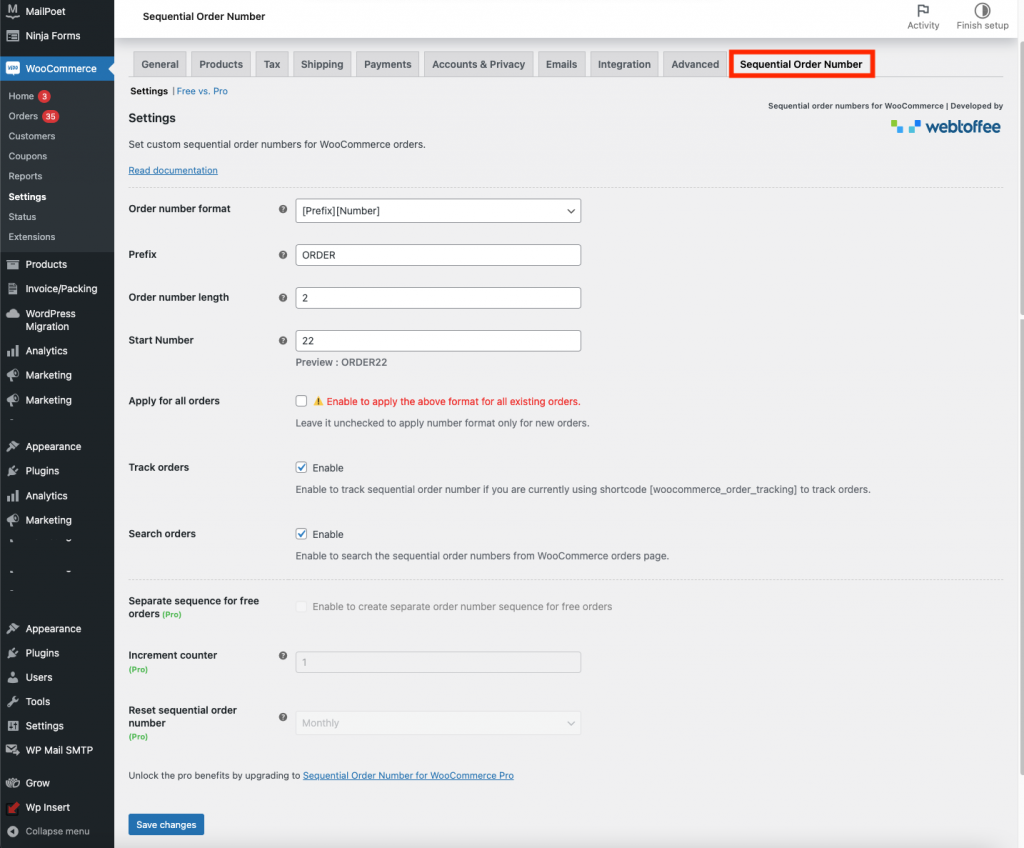Click the Settings sub-navigation link
This screenshot has width=1024, height=848.
pos(149,91)
